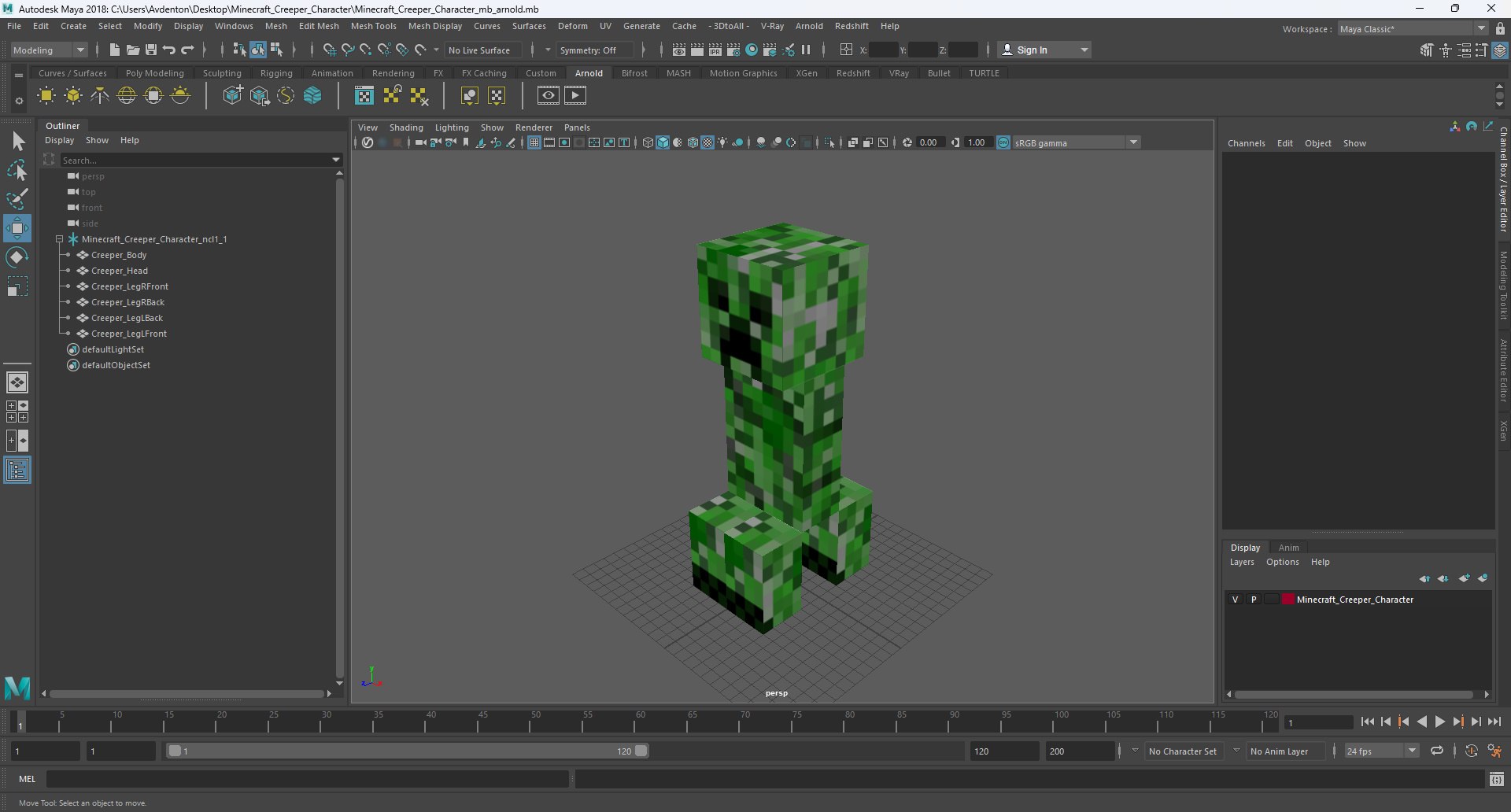Undo last action arrow
The image size is (1511, 812).
(169, 50)
